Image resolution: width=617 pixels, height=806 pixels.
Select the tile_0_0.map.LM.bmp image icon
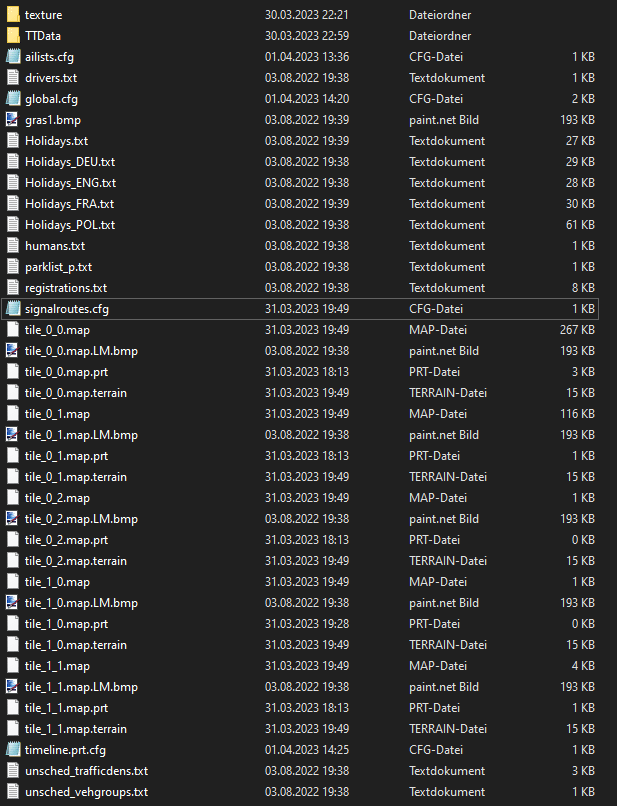tap(13, 351)
